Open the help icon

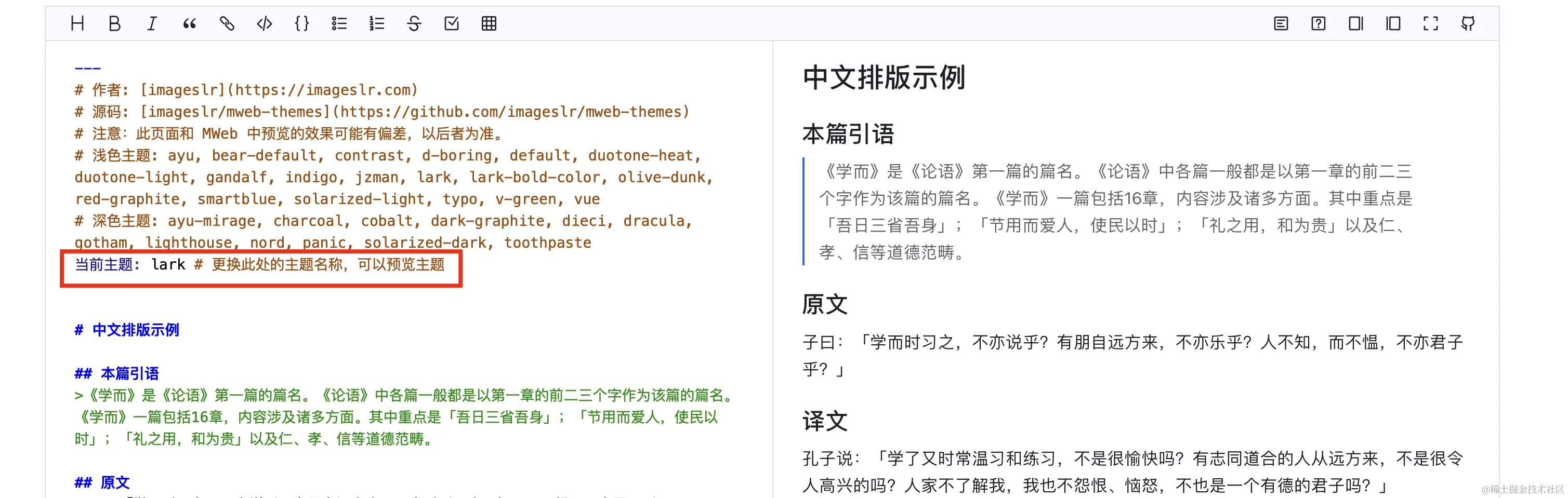[1319, 24]
